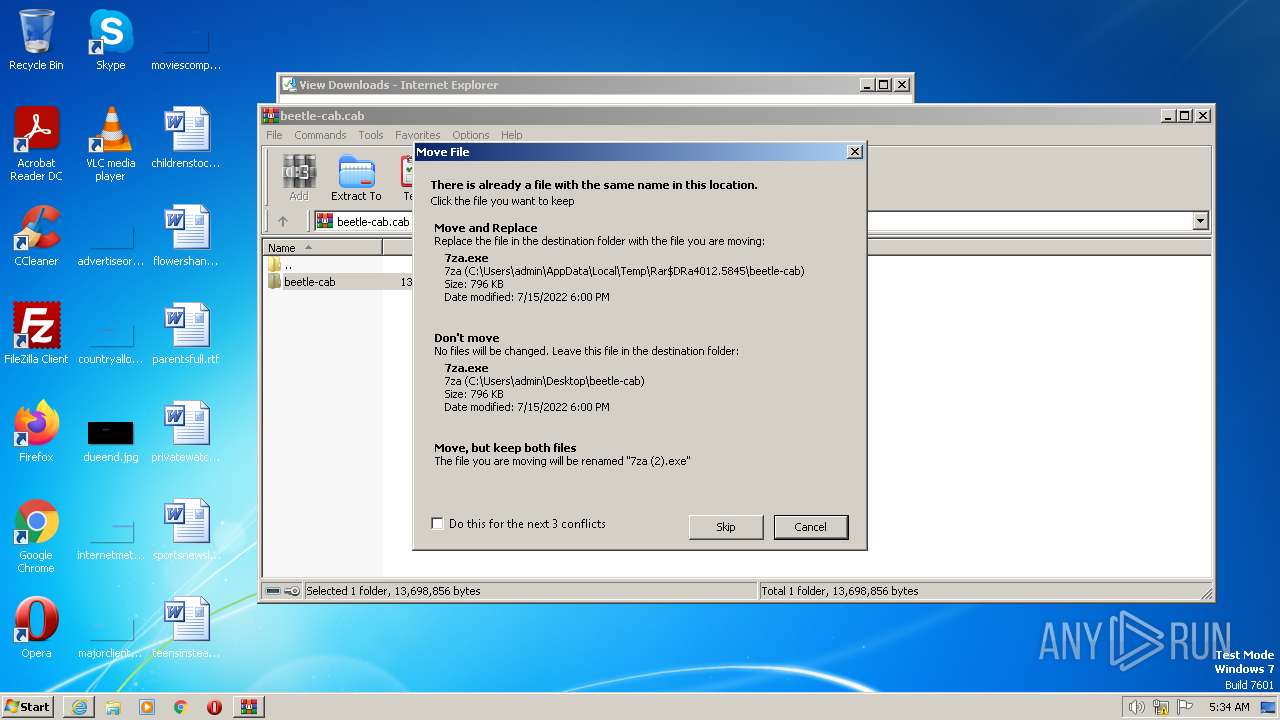The width and height of the screenshot is (1280, 720).
Task: Click the Extract To toolbar icon
Action: (356, 178)
